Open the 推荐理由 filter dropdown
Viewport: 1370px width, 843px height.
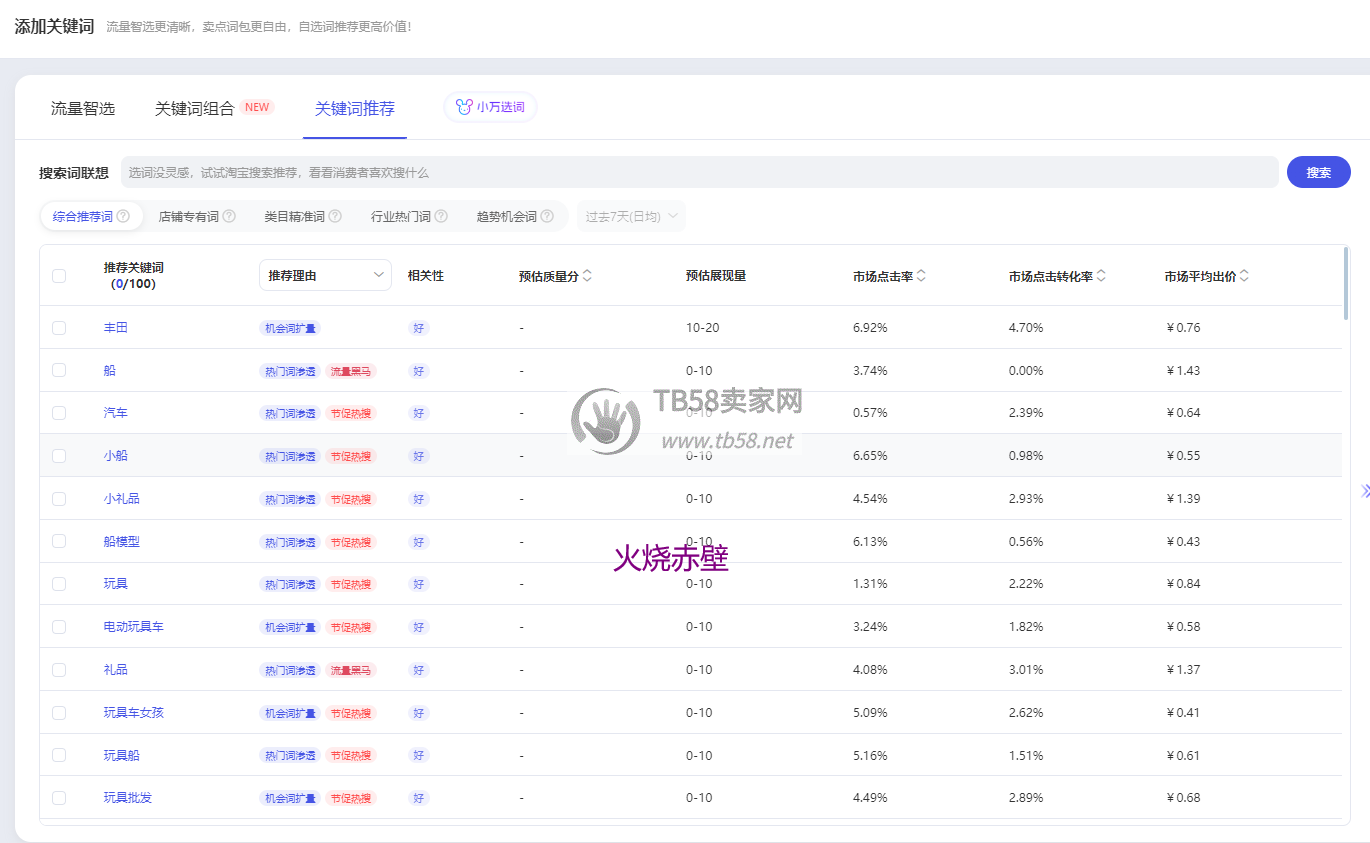pyautogui.click(x=325, y=275)
